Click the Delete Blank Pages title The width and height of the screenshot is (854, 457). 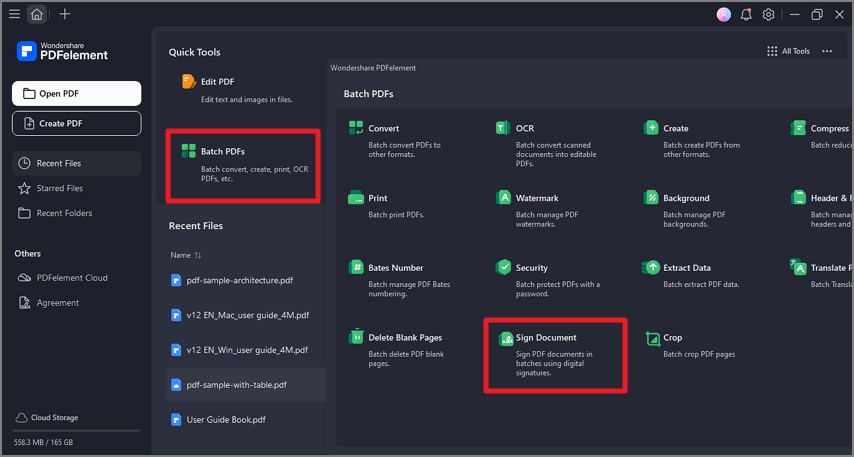[405, 338]
